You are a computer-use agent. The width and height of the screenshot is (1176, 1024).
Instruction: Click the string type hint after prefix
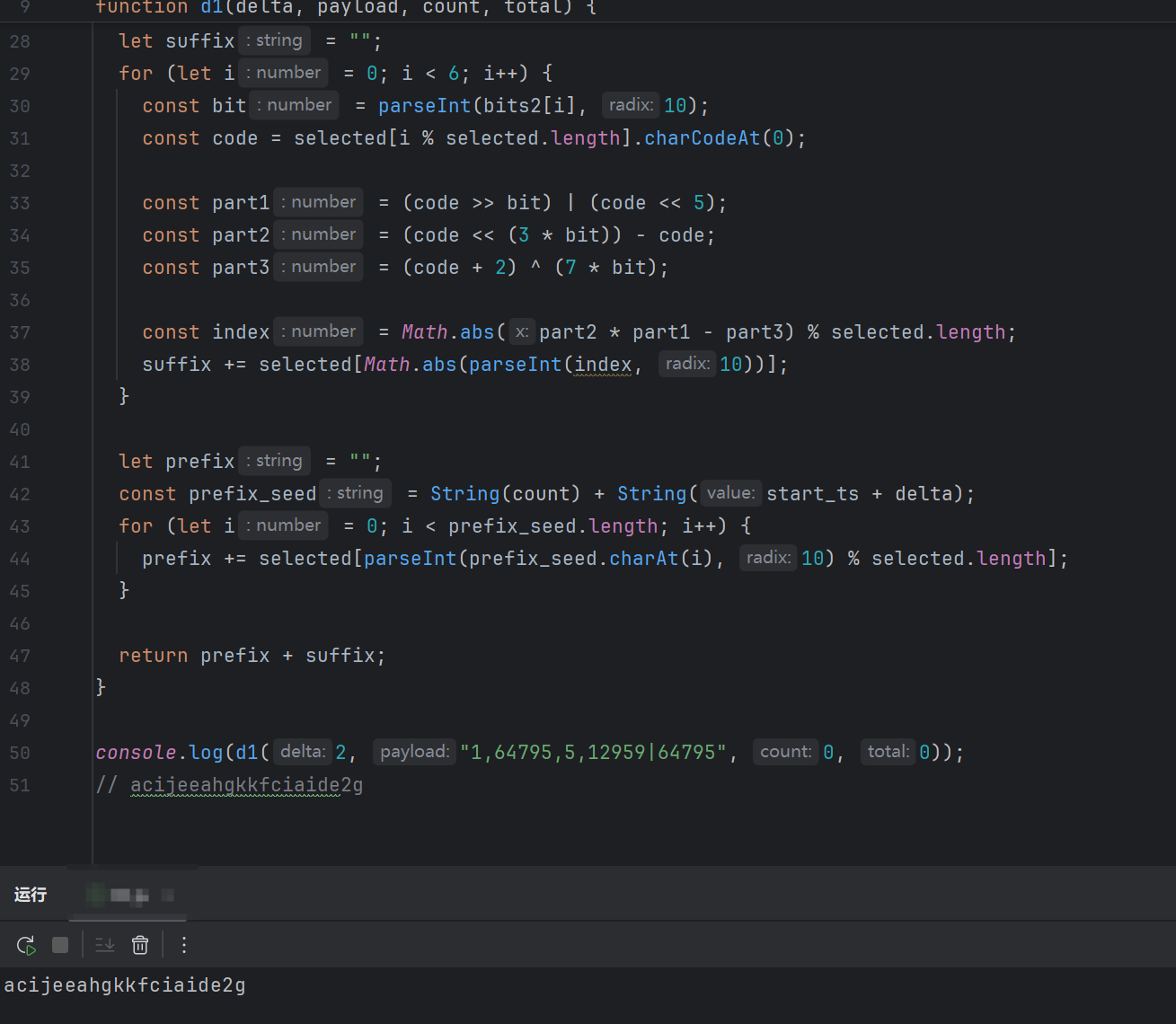(x=275, y=461)
